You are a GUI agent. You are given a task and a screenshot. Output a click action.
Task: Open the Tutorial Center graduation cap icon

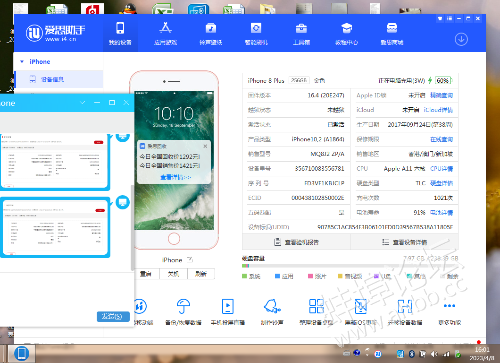coord(347,28)
